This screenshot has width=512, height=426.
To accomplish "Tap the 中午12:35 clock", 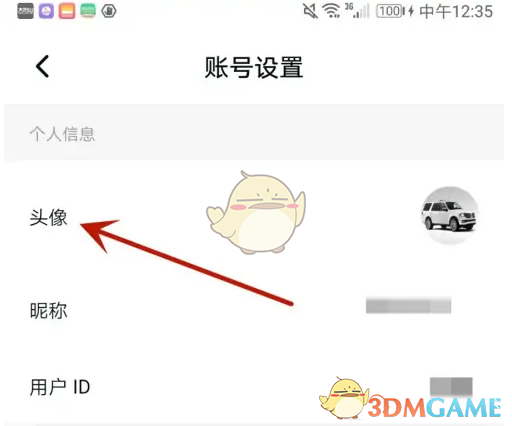I will [456, 11].
